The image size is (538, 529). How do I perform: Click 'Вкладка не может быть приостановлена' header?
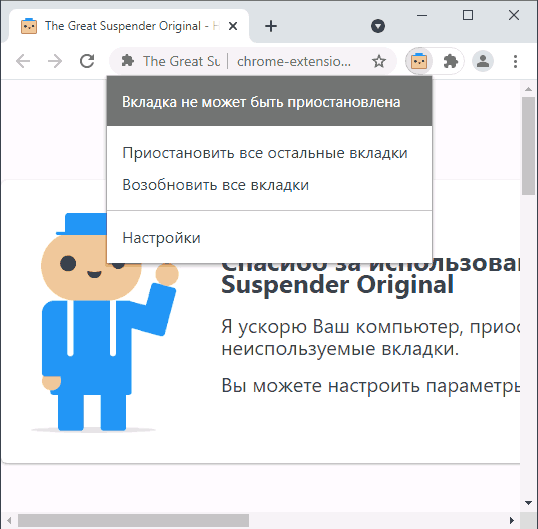pos(269,101)
